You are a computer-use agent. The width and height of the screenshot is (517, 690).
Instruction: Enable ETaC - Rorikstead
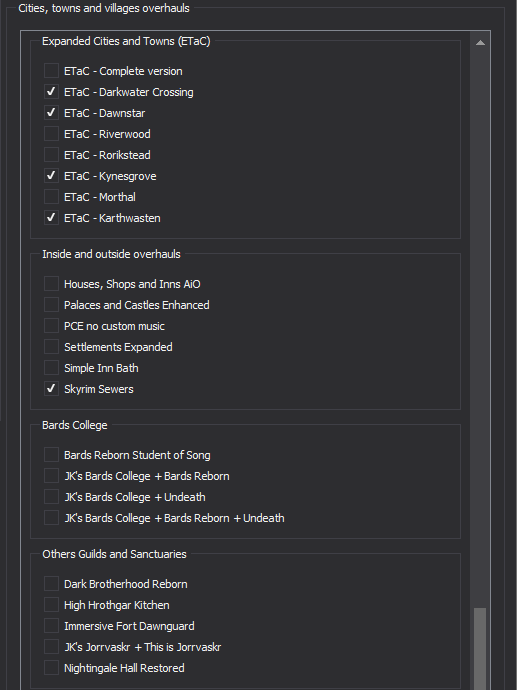point(51,154)
